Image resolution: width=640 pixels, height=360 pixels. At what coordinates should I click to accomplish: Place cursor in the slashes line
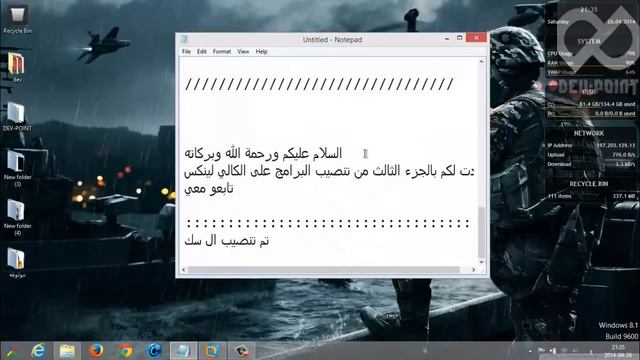(x=319, y=84)
